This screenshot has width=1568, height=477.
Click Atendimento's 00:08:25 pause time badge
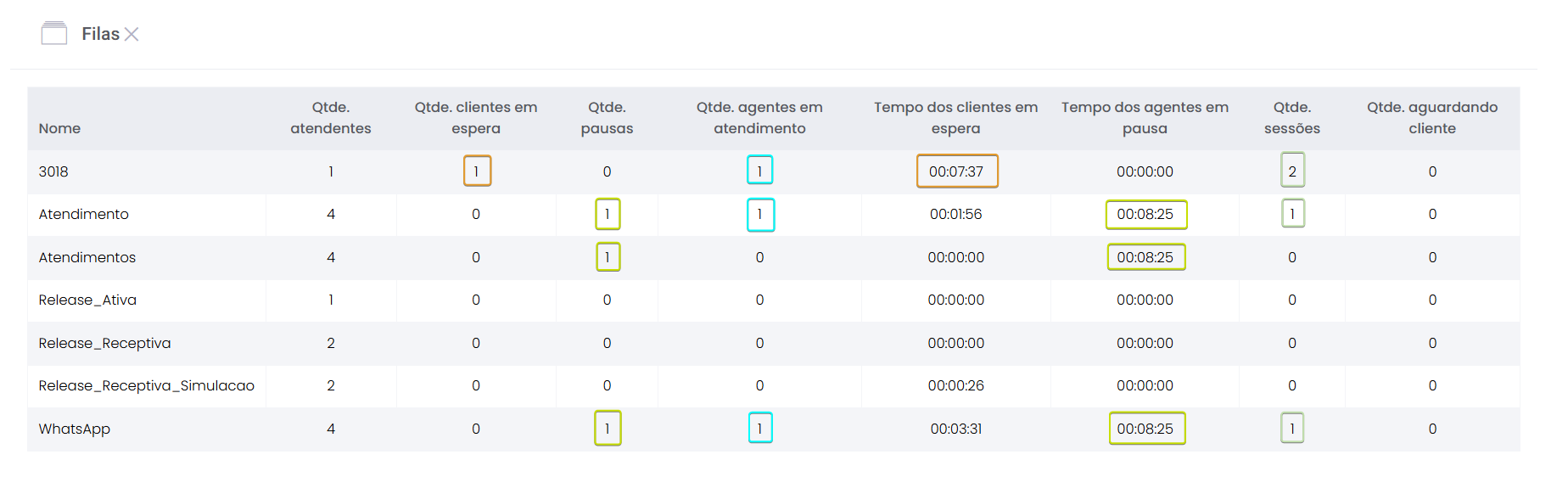[1145, 215]
